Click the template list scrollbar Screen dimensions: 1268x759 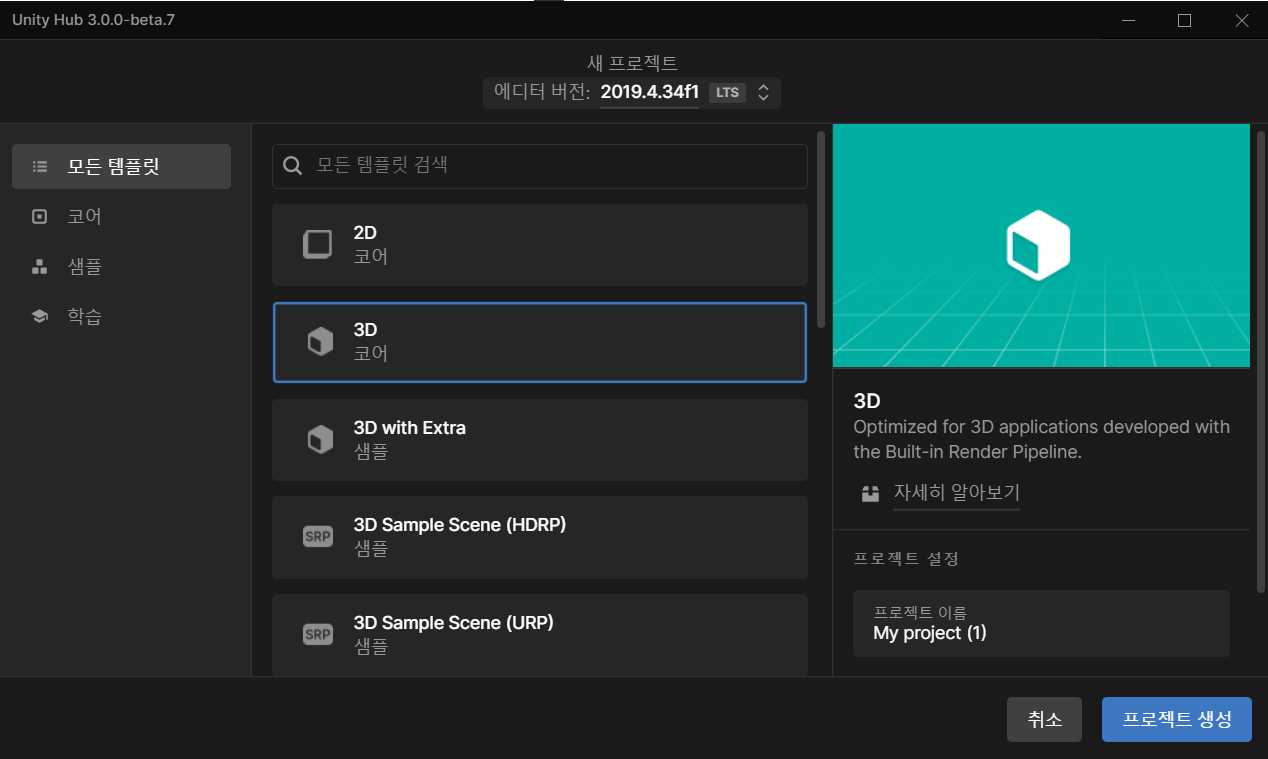pos(821,230)
